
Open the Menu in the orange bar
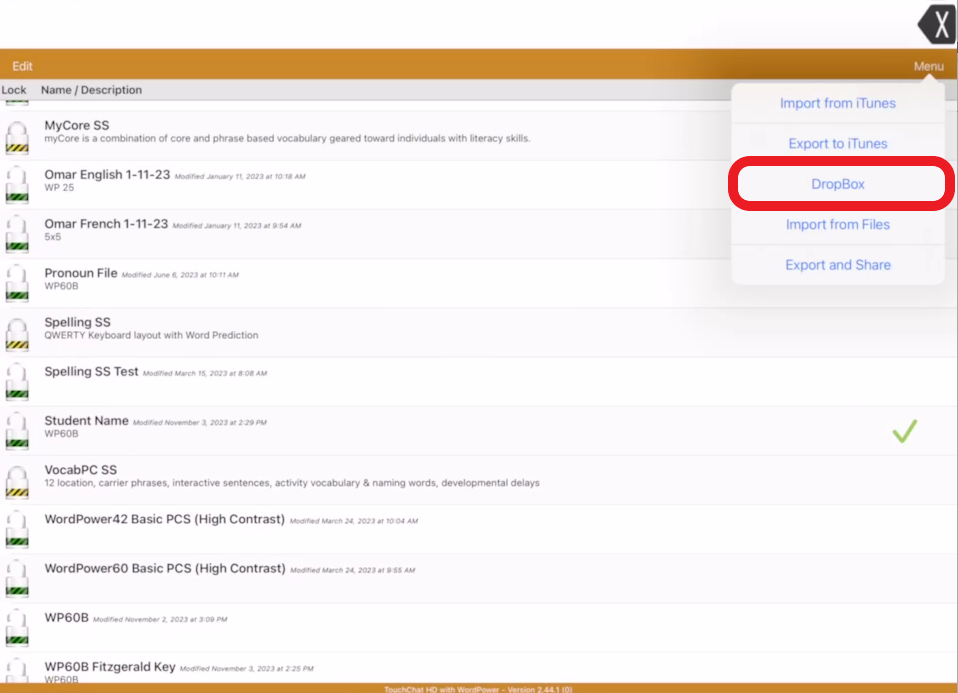pos(929,66)
